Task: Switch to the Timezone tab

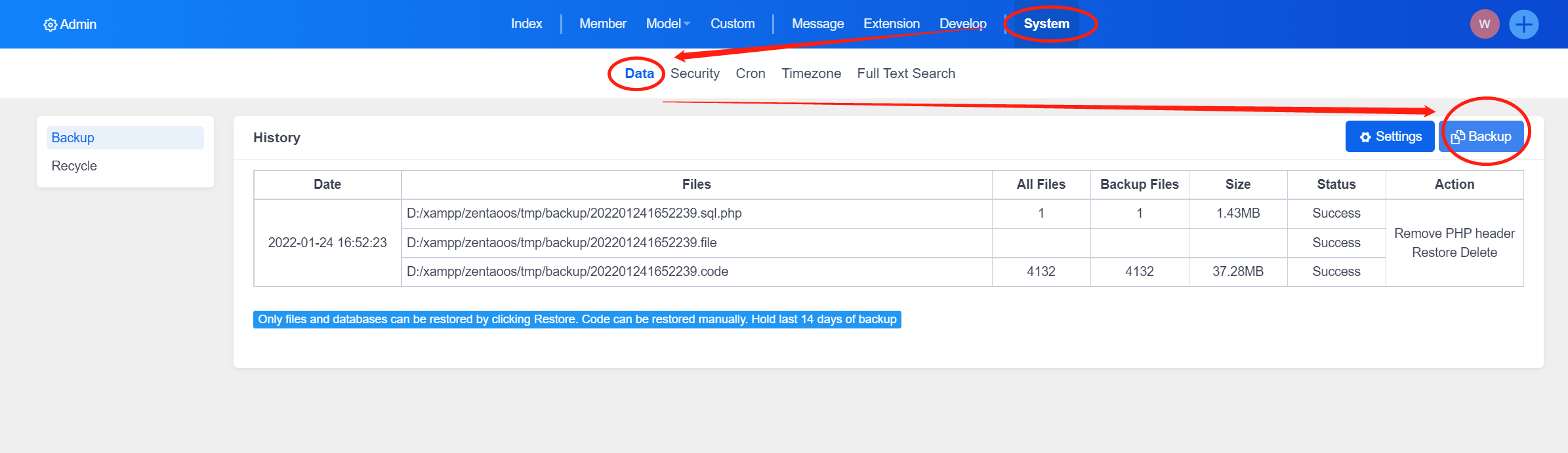Action: tap(811, 73)
